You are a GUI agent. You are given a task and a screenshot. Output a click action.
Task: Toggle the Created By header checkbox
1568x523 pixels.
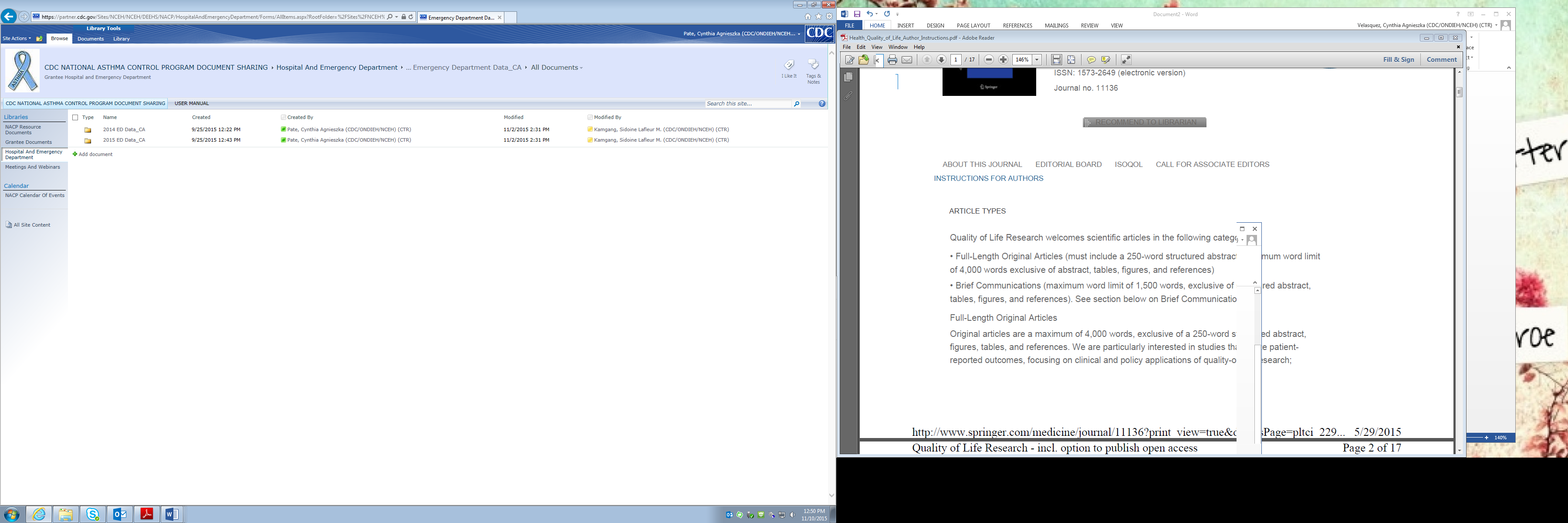[x=283, y=118]
